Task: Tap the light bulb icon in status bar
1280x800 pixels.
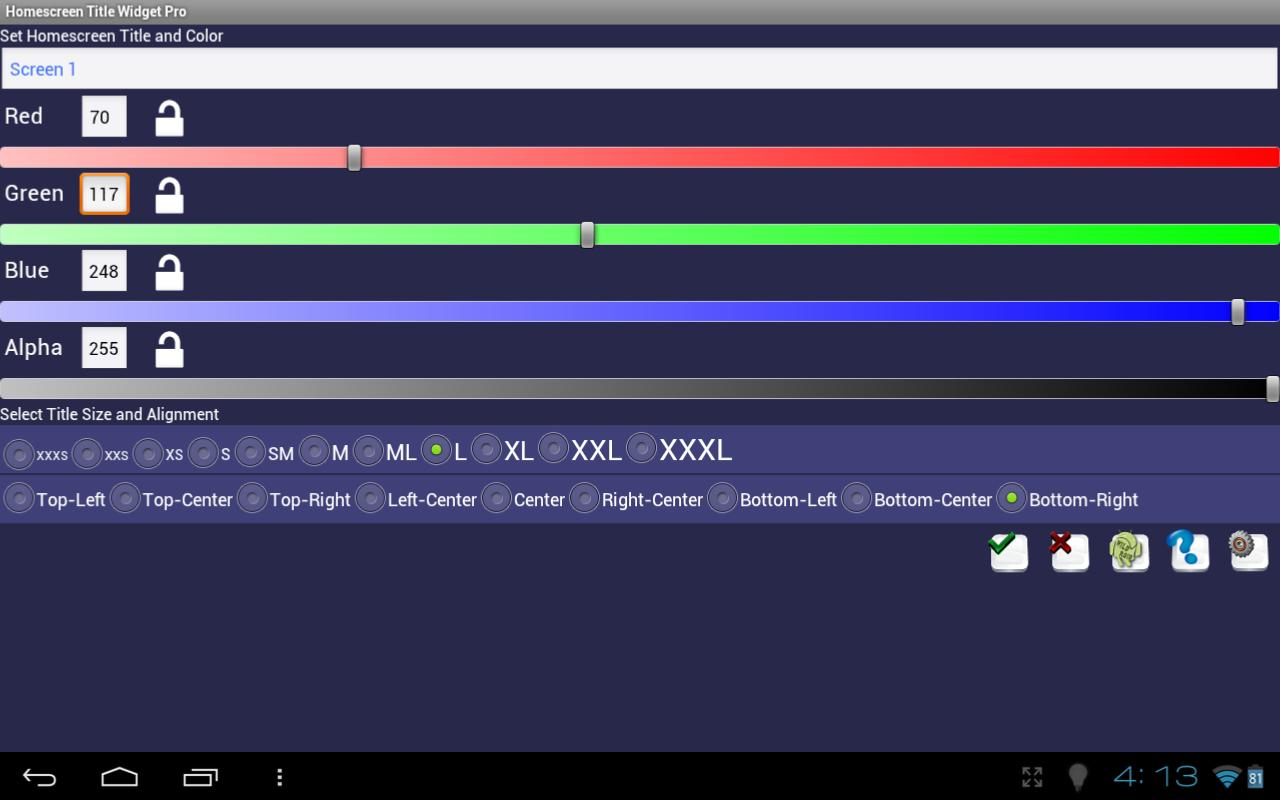Action: (x=1078, y=777)
